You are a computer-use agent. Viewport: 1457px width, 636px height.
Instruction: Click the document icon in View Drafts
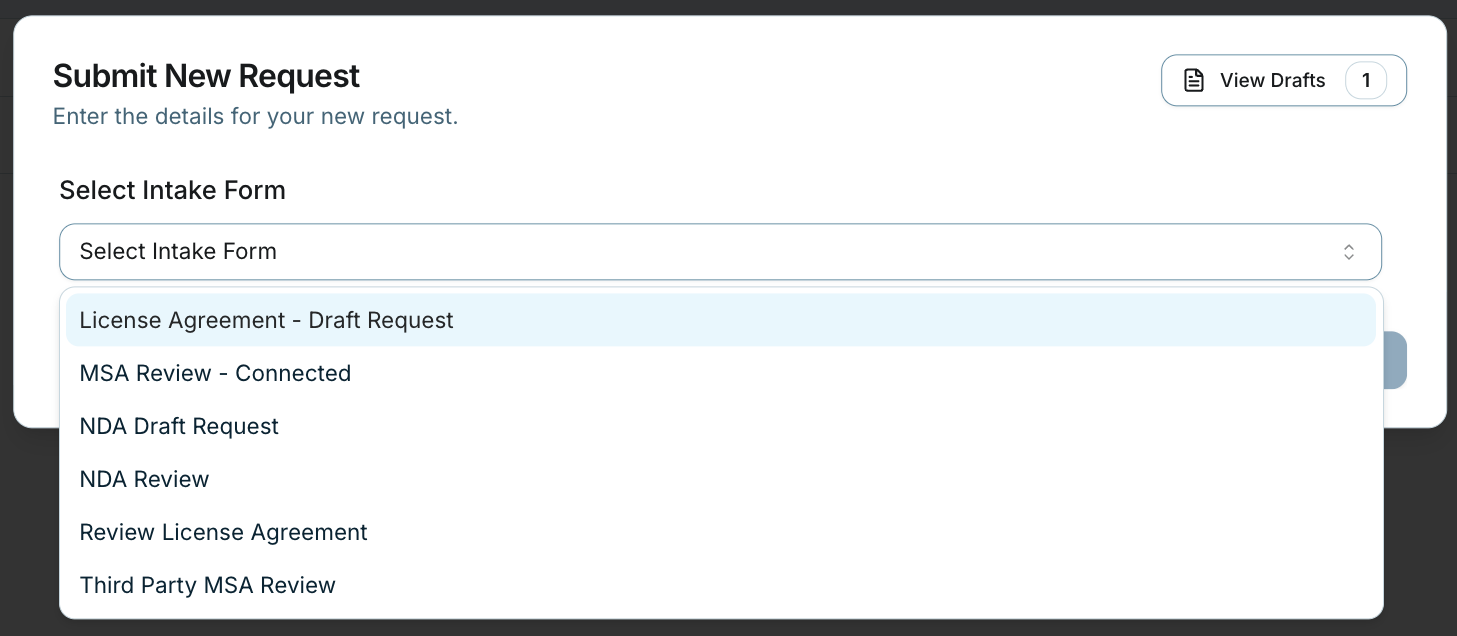tap(1193, 81)
